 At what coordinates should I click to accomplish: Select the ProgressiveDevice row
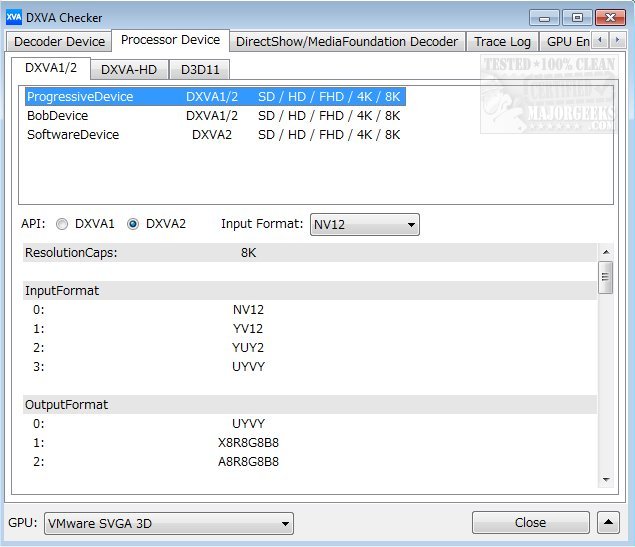pos(215,96)
